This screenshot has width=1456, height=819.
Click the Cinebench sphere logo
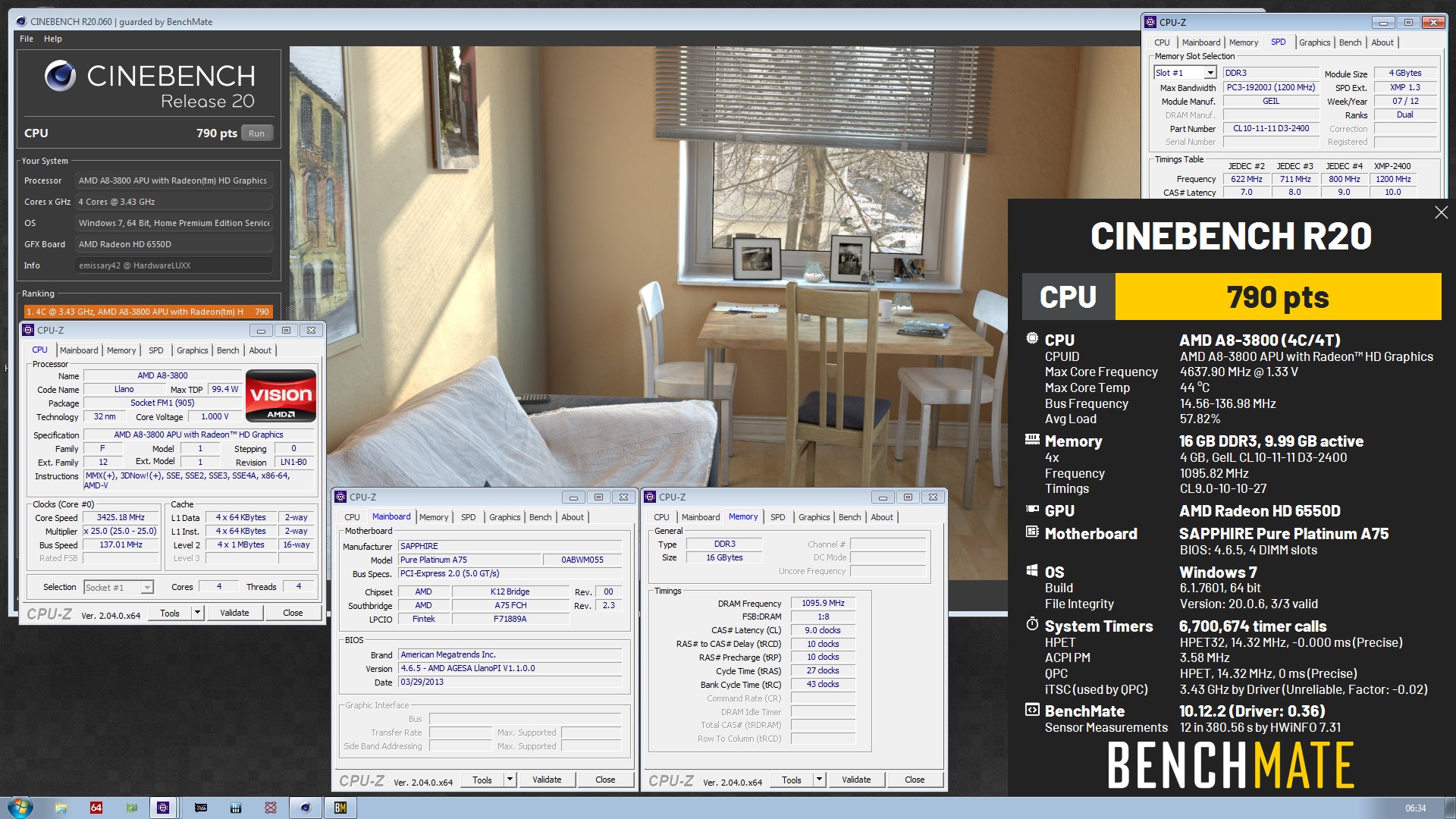click(60, 76)
